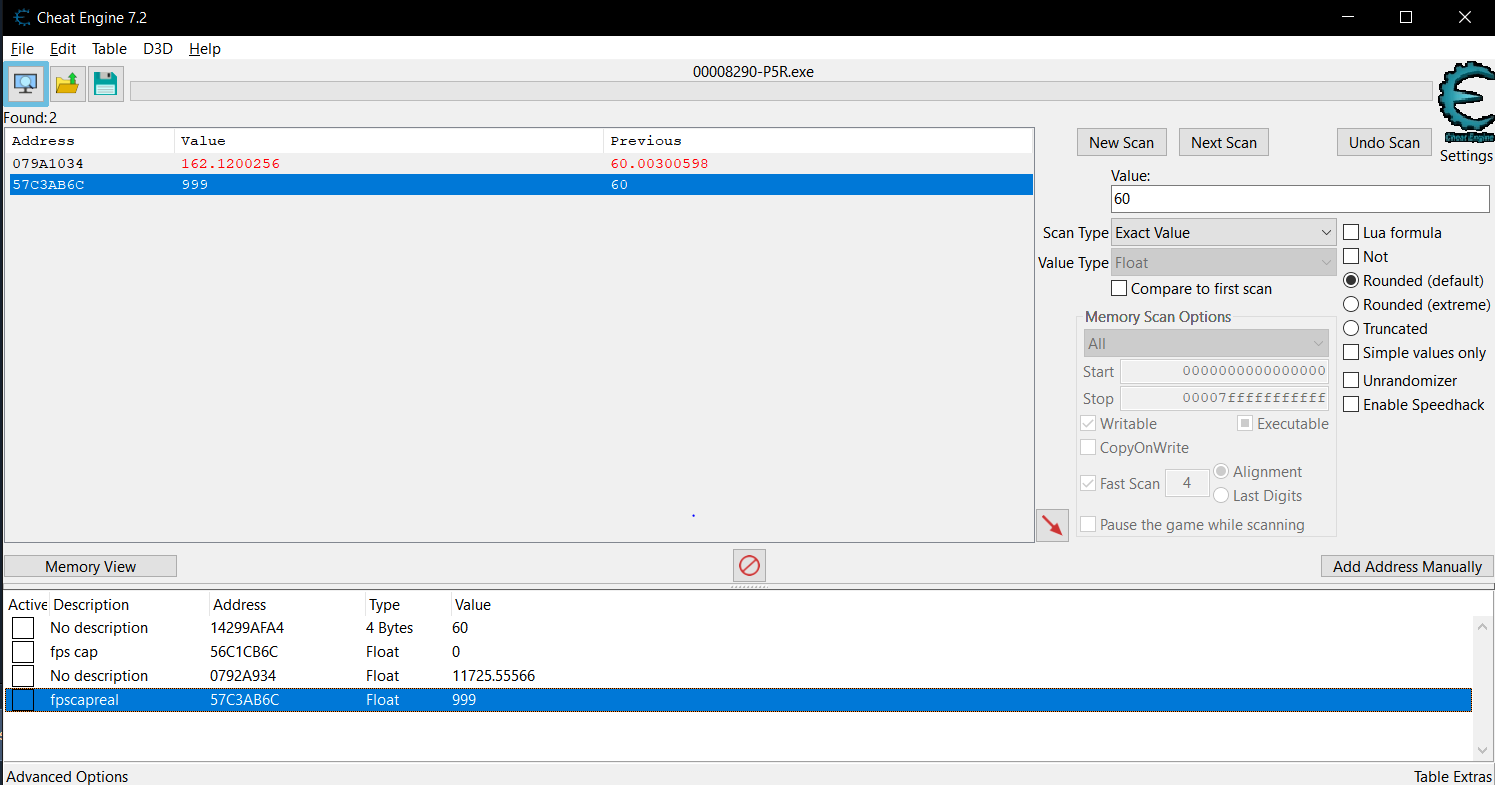Expand the memory region All dropdown
1495x785 pixels.
pos(1206,343)
